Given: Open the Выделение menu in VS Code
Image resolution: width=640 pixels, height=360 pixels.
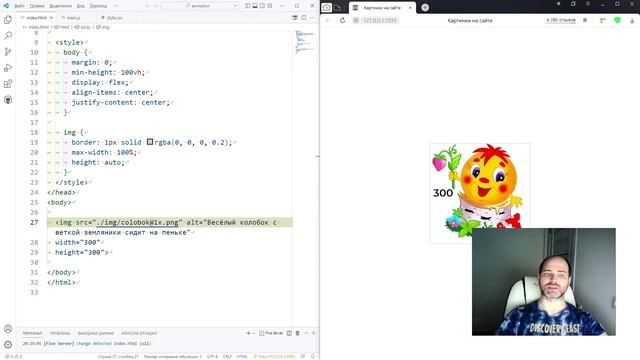Looking at the screenshot, I should (60, 6).
